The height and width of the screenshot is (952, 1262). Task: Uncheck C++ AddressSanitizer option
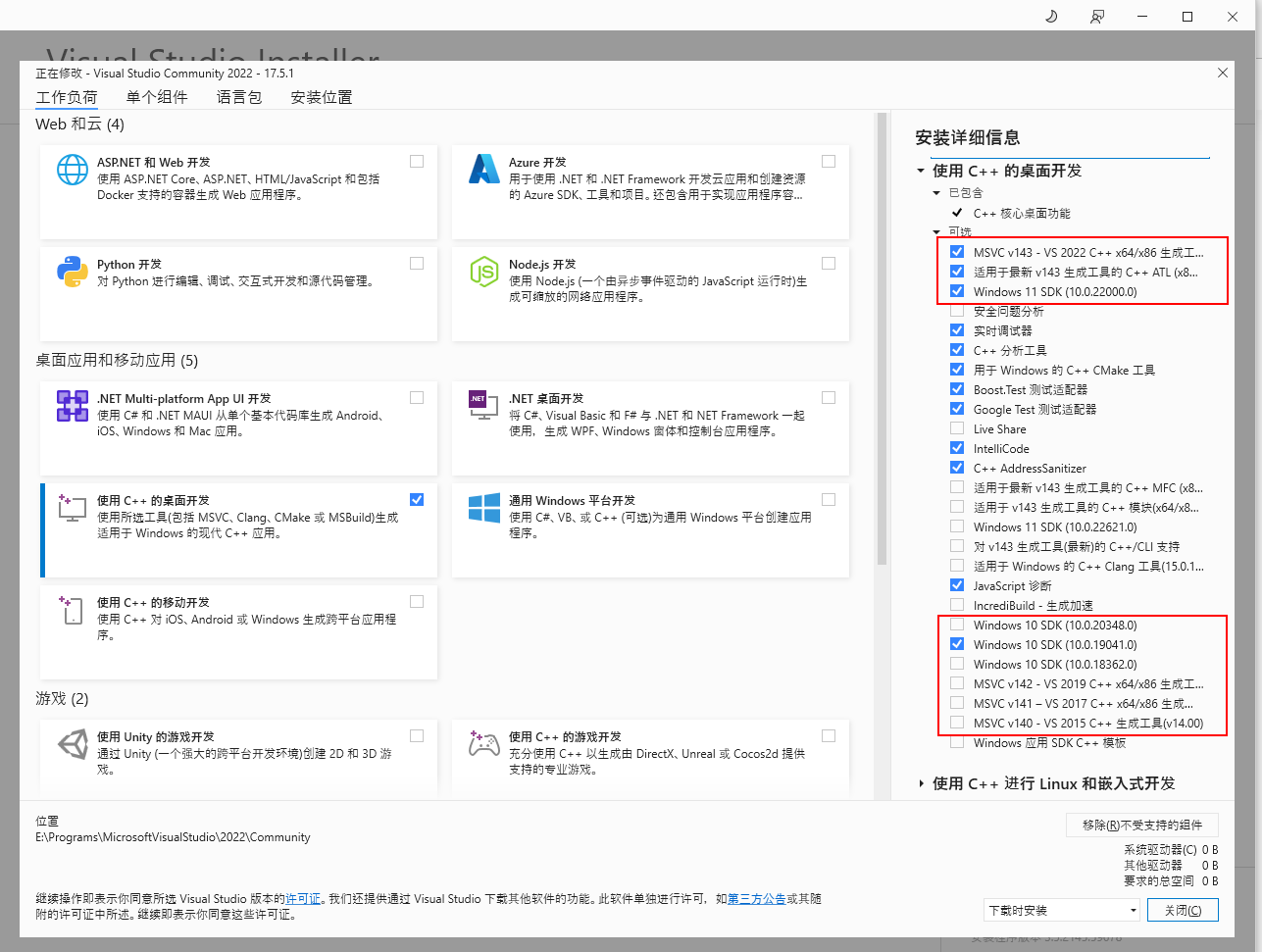pyautogui.click(x=957, y=468)
